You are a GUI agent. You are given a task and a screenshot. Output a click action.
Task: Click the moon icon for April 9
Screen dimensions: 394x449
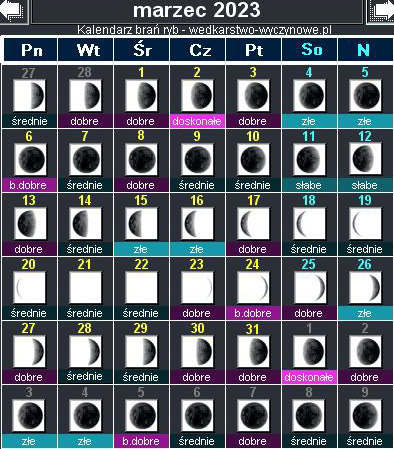[x=365, y=416]
